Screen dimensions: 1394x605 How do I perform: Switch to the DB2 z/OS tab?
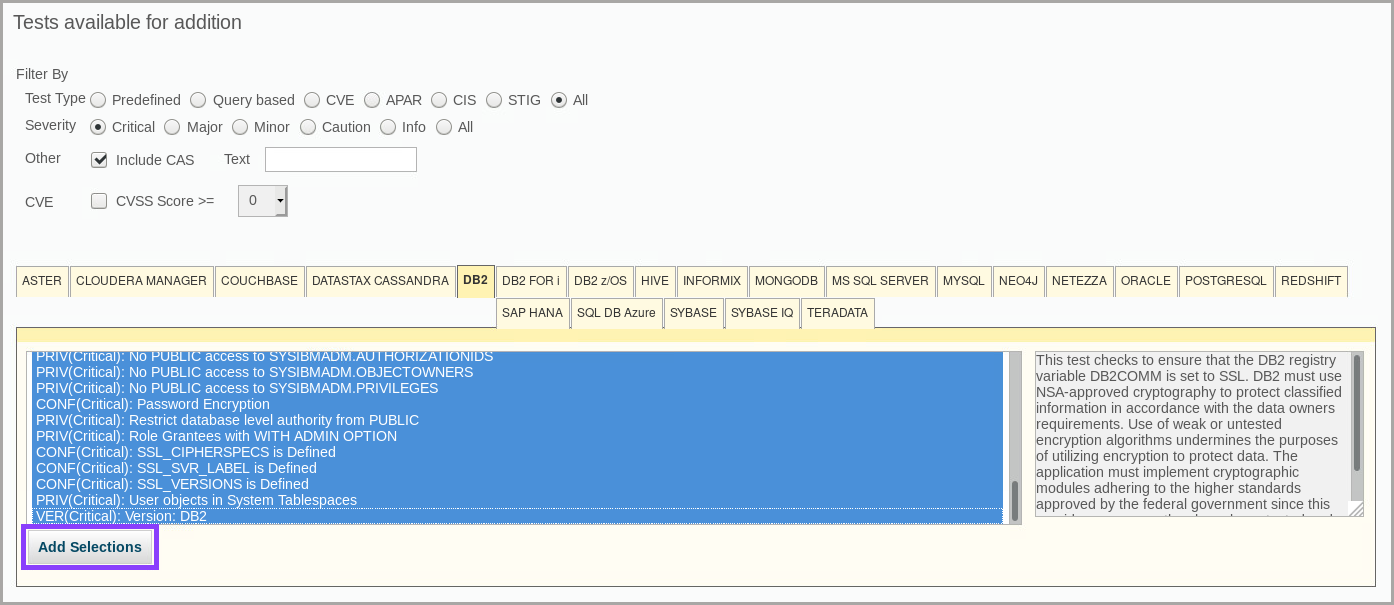click(601, 282)
